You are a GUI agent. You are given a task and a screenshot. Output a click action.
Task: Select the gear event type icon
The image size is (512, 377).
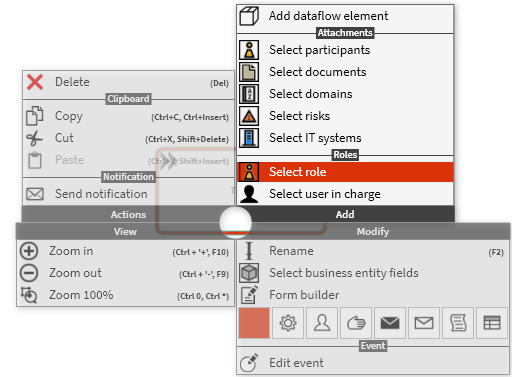point(288,323)
